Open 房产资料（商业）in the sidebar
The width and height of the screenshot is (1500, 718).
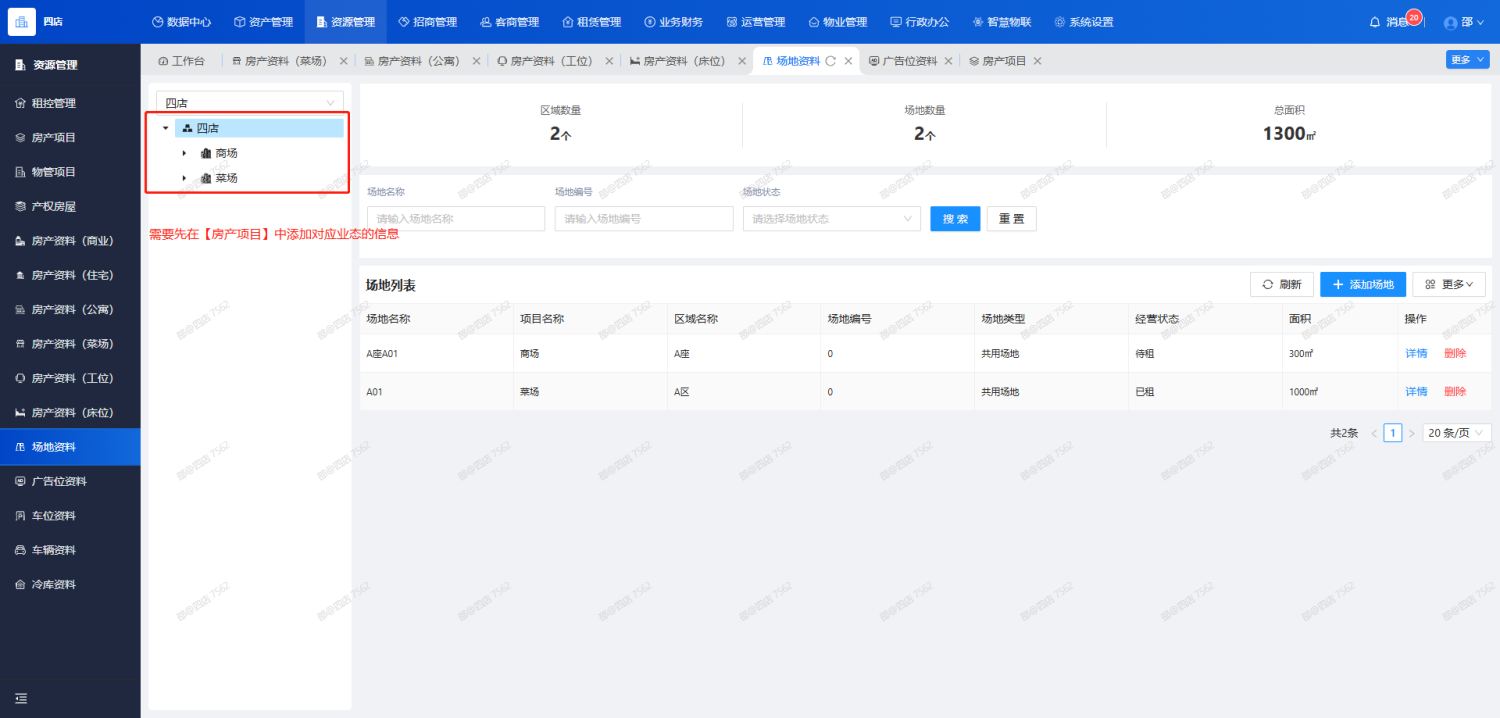70,241
